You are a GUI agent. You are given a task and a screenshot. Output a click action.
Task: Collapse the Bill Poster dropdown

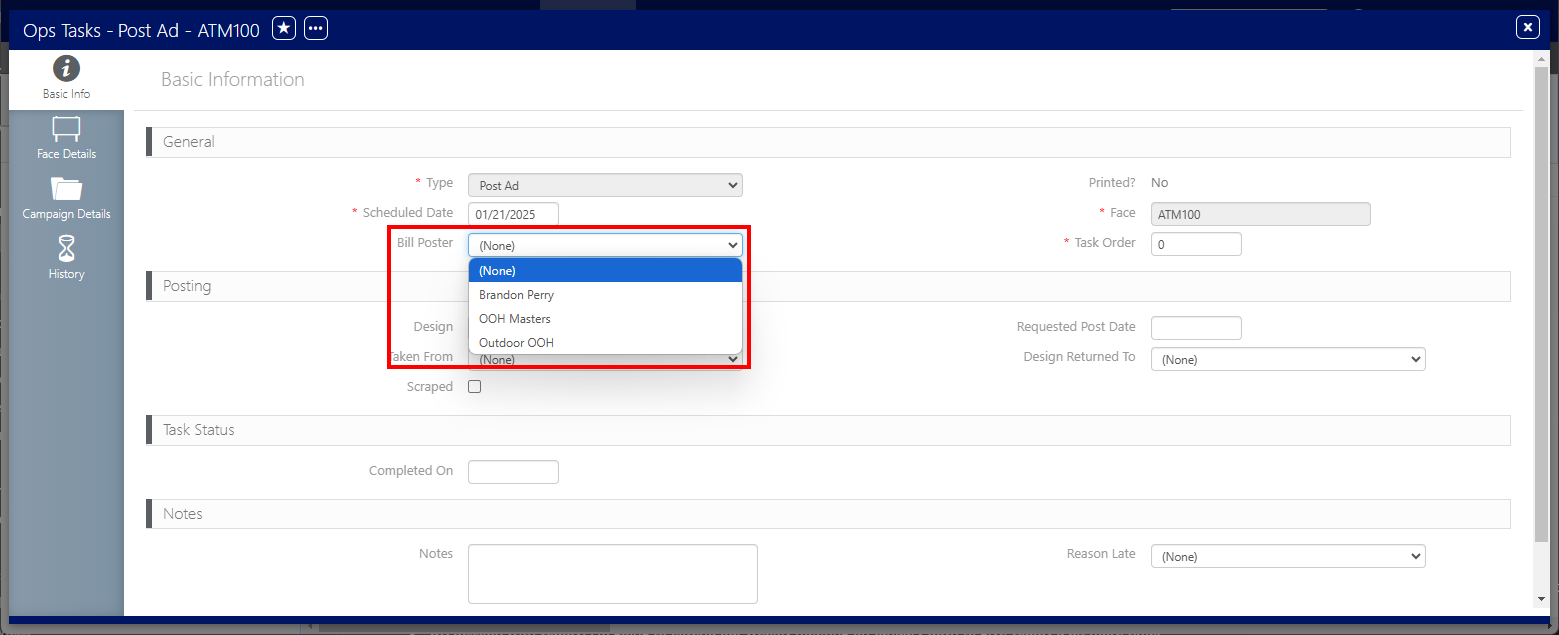pos(605,244)
